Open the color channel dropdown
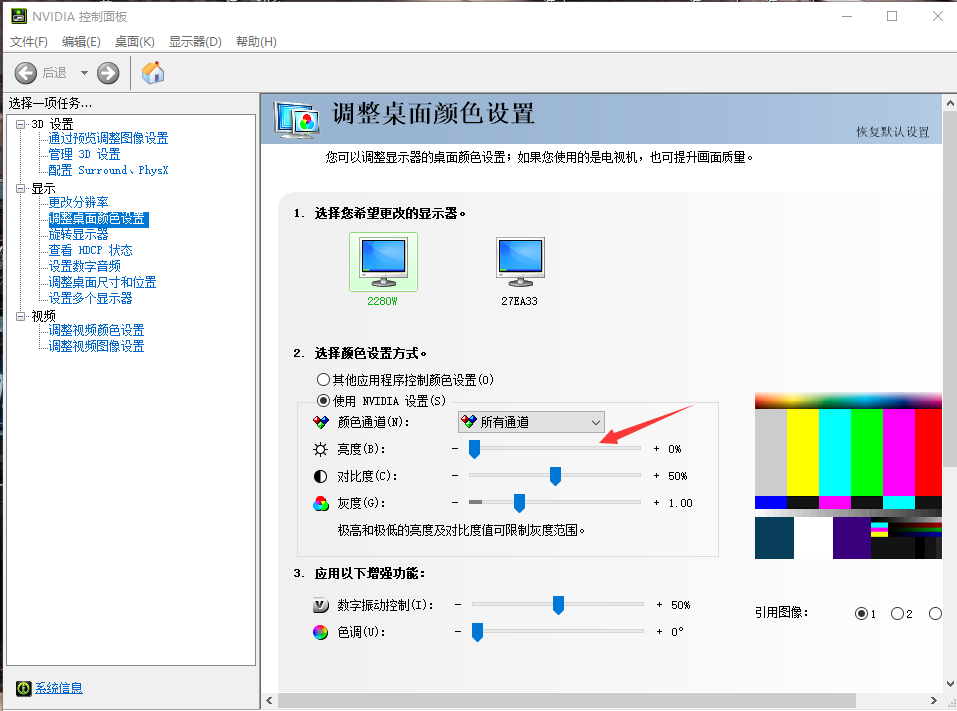Image resolution: width=957 pixels, height=711 pixels. [530, 422]
